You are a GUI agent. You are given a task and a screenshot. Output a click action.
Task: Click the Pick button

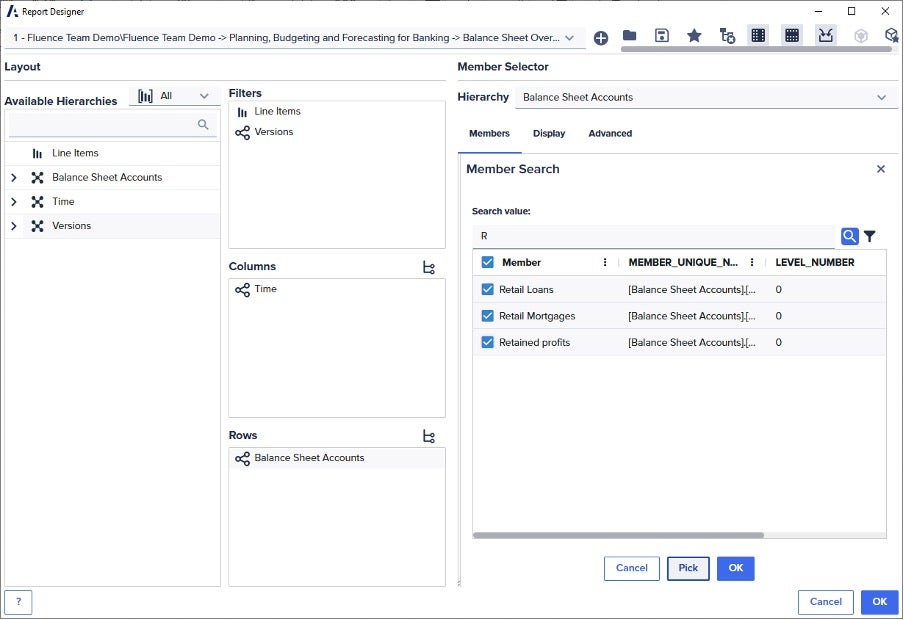[x=688, y=568]
